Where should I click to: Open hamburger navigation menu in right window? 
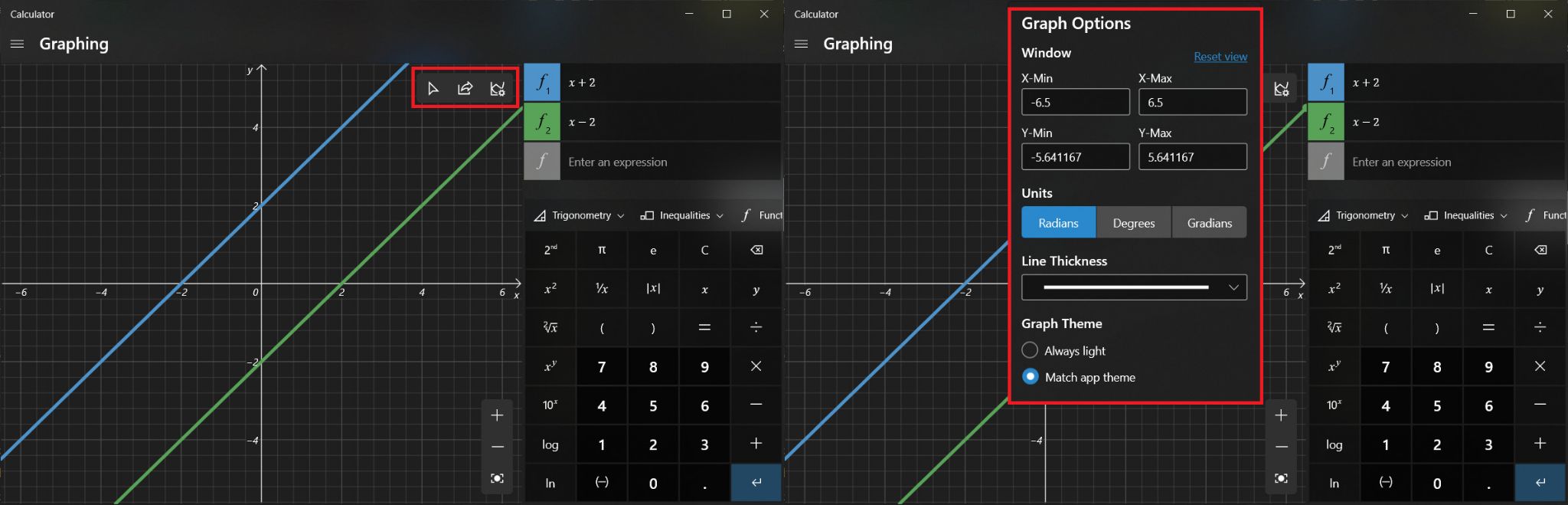coord(801,44)
